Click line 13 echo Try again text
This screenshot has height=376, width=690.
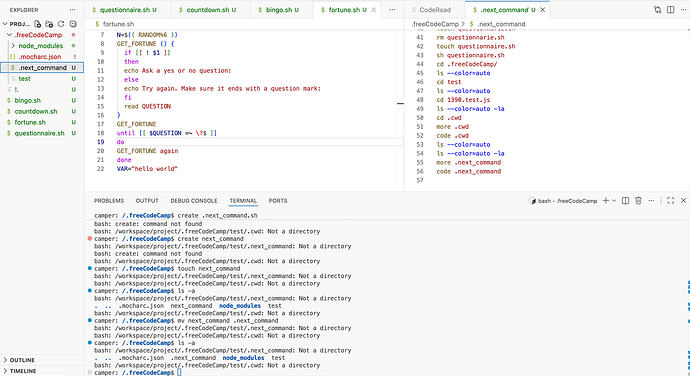tap(222, 88)
